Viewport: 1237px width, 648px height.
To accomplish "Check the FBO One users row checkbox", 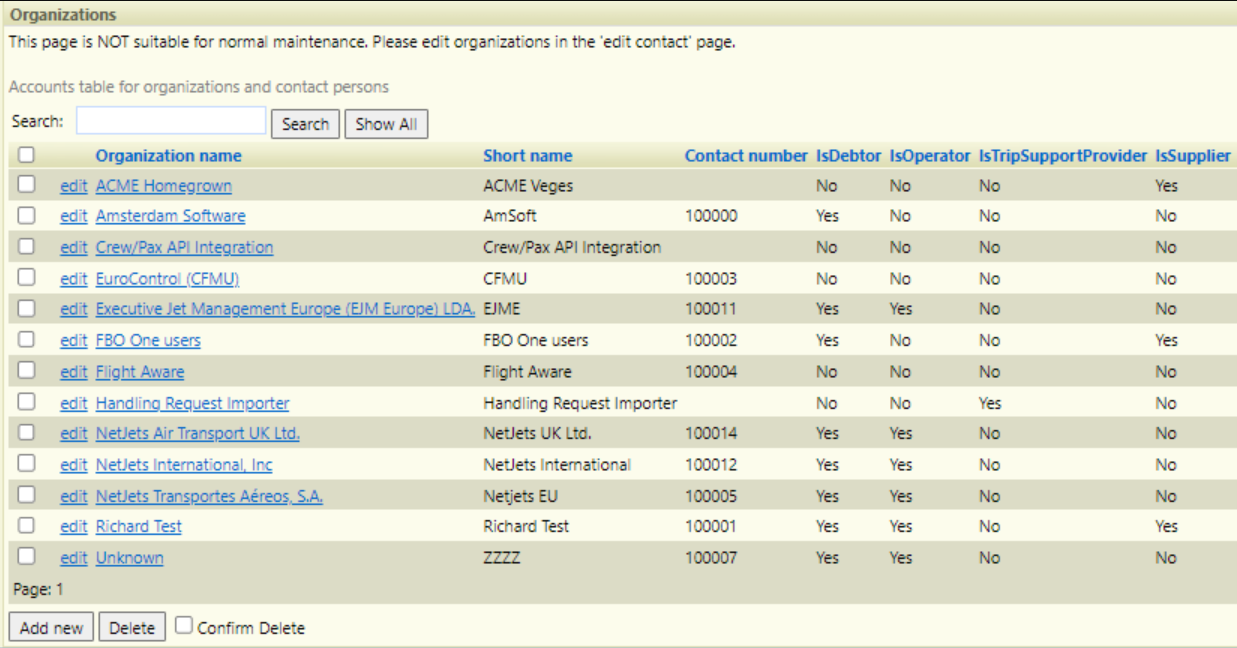I will pyautogui.click(x=26, y=339).
